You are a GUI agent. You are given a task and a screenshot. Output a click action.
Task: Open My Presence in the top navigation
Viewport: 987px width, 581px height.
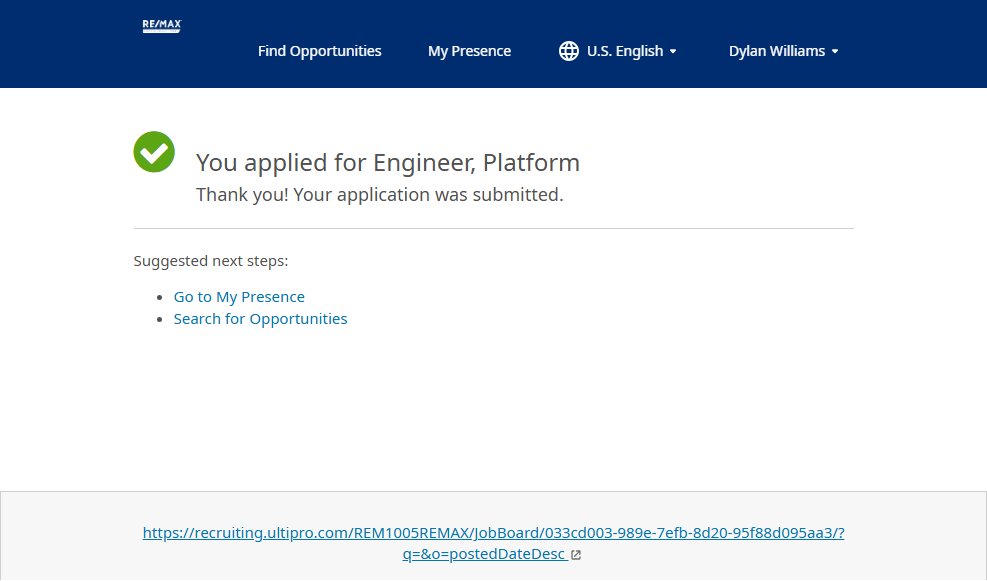(x=469, y=51)
